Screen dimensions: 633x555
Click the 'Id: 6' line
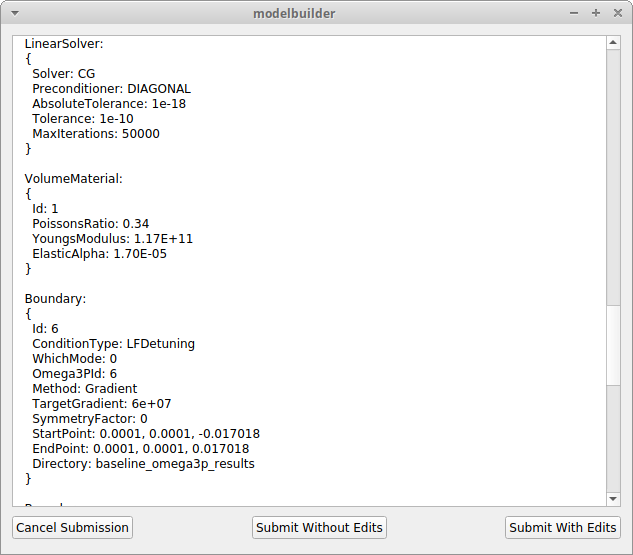[45, 329]
